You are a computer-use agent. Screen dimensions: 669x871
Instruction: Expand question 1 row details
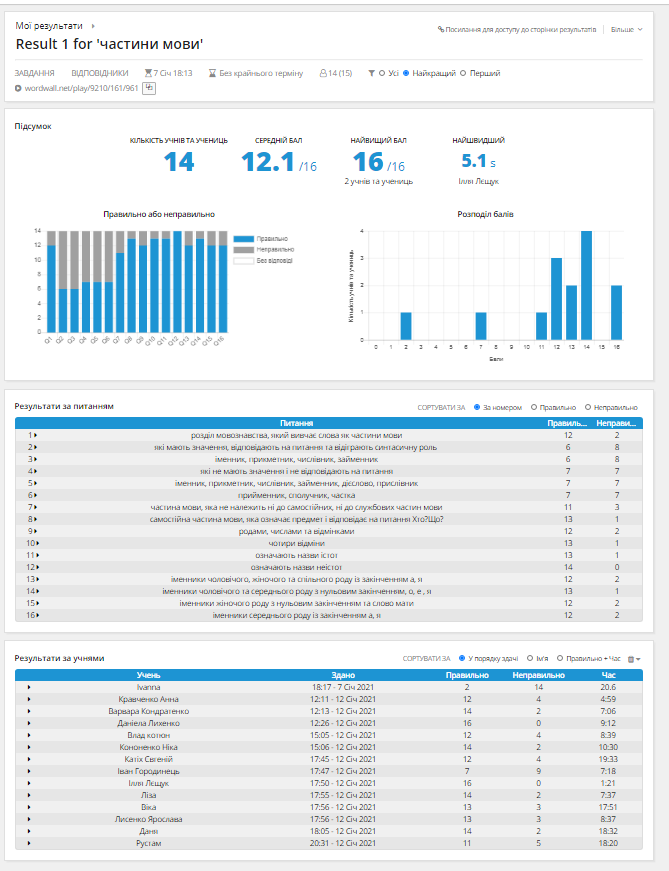tap(33, 435)
